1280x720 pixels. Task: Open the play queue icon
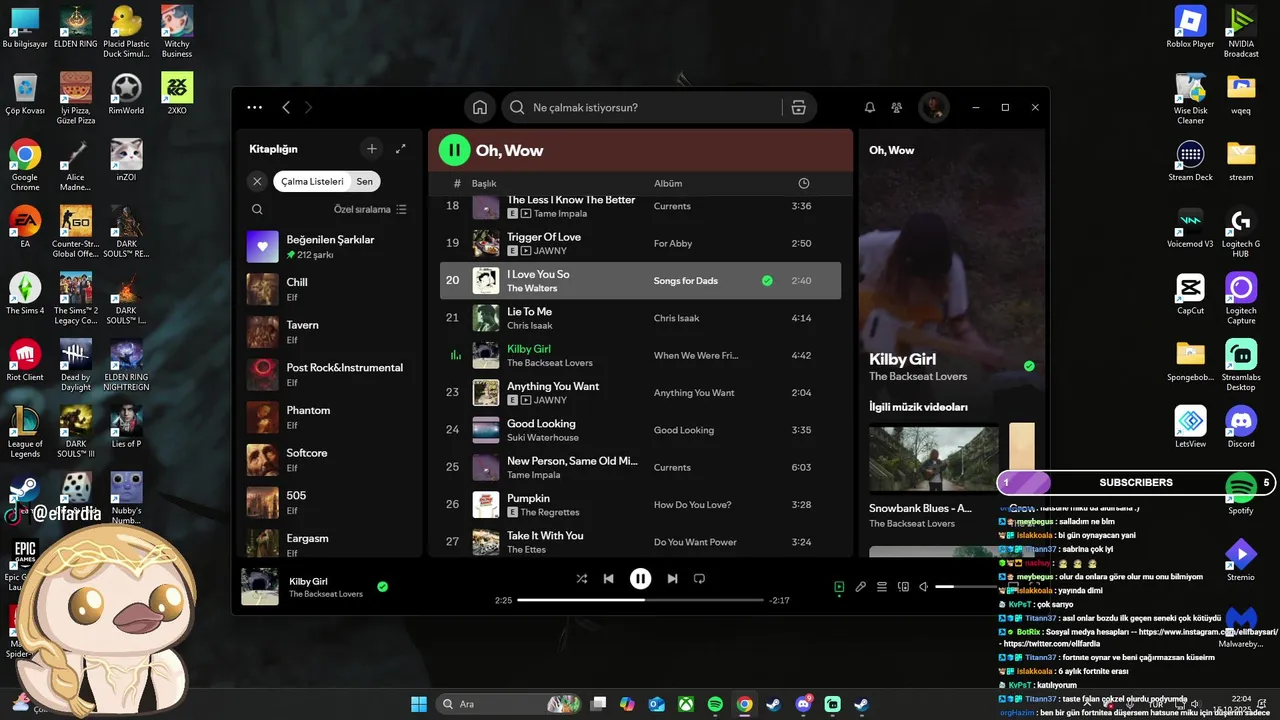(x=882, y=587)
